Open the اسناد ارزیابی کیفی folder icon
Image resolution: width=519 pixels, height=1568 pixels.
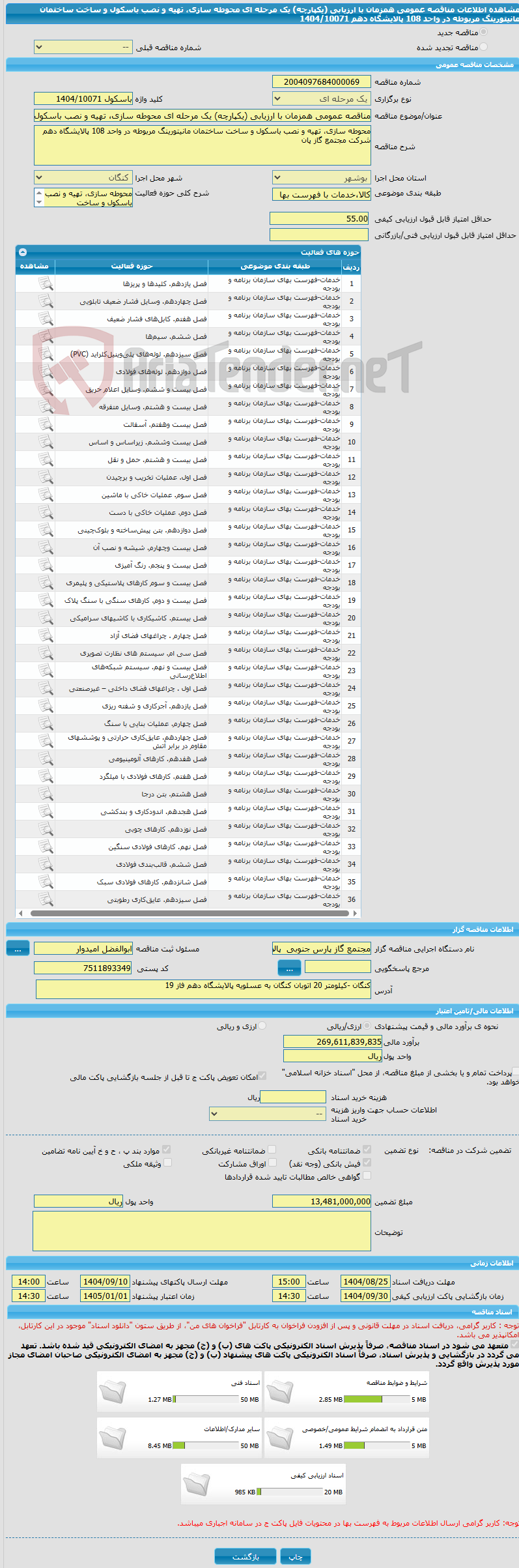pos(197,1485)
